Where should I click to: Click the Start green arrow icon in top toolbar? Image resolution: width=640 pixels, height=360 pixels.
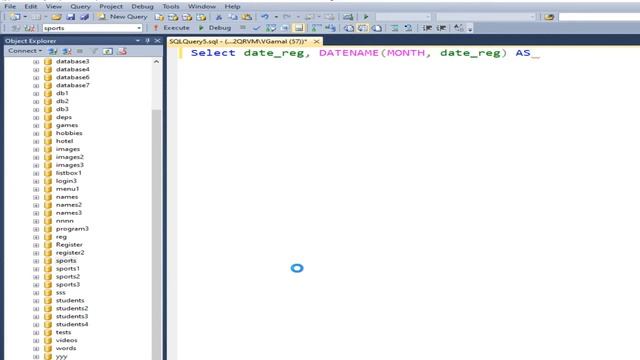[x=366, y=17]
